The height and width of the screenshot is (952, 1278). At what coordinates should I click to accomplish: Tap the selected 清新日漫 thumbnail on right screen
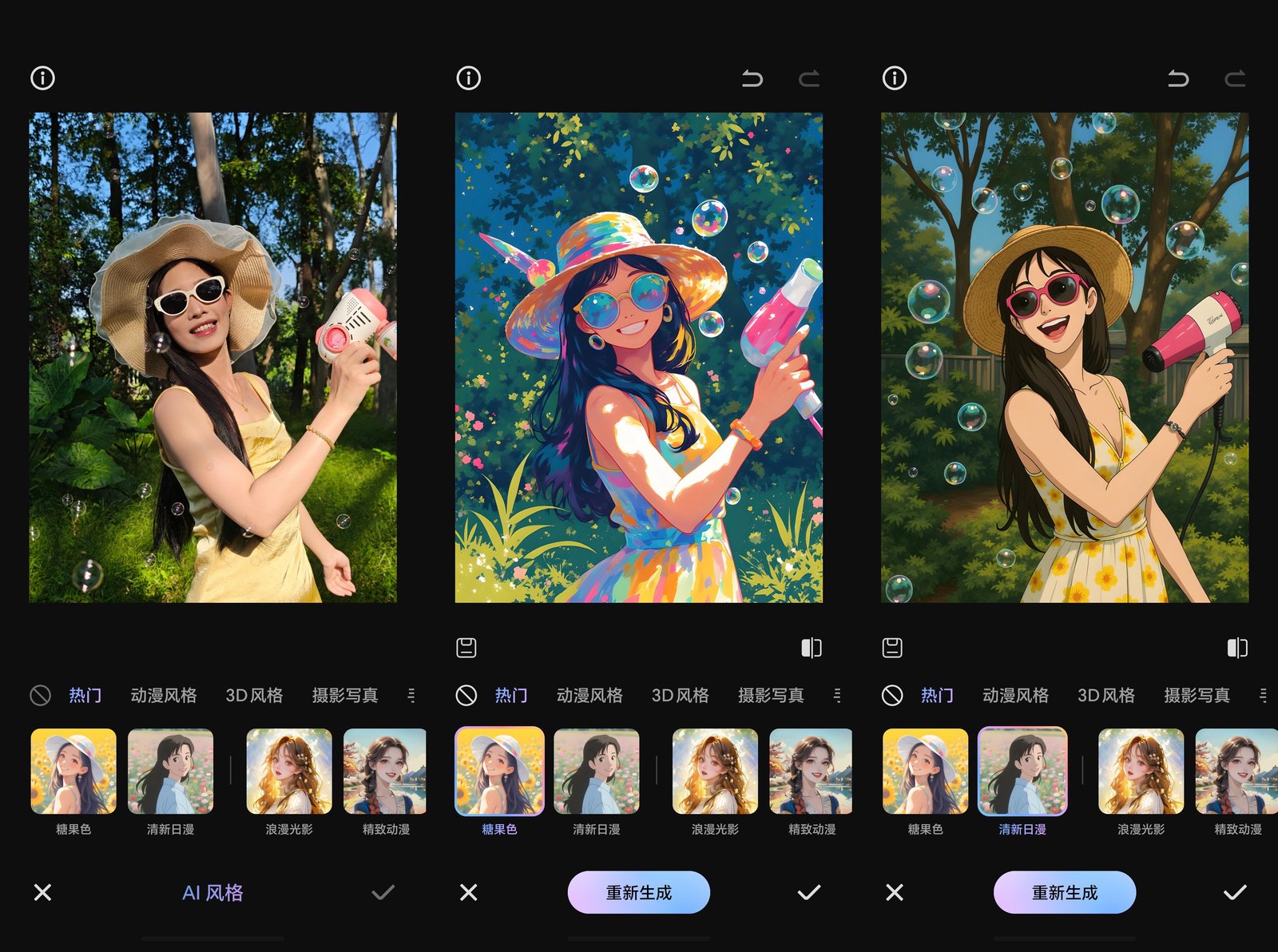tap(1022, 772)
